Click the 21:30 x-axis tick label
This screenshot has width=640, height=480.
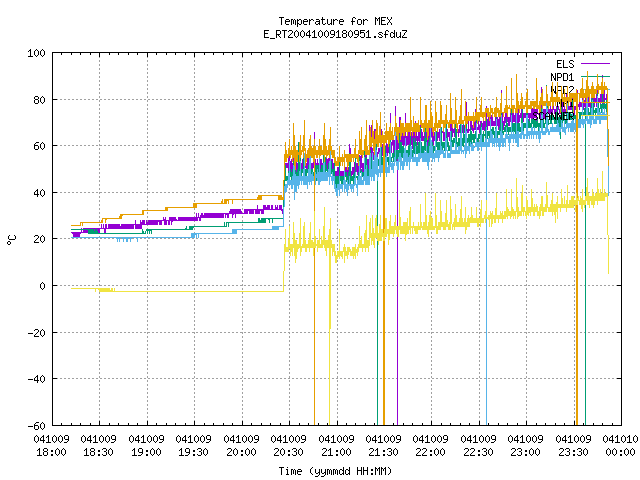383,452
